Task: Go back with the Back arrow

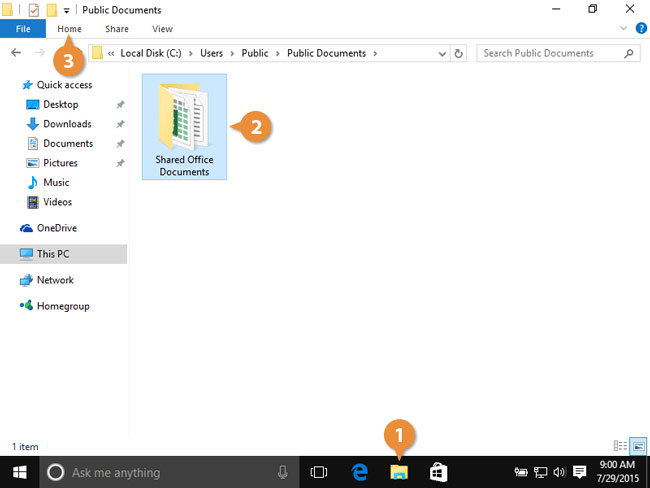Action: pyautogui.click(x=16, y=53)
